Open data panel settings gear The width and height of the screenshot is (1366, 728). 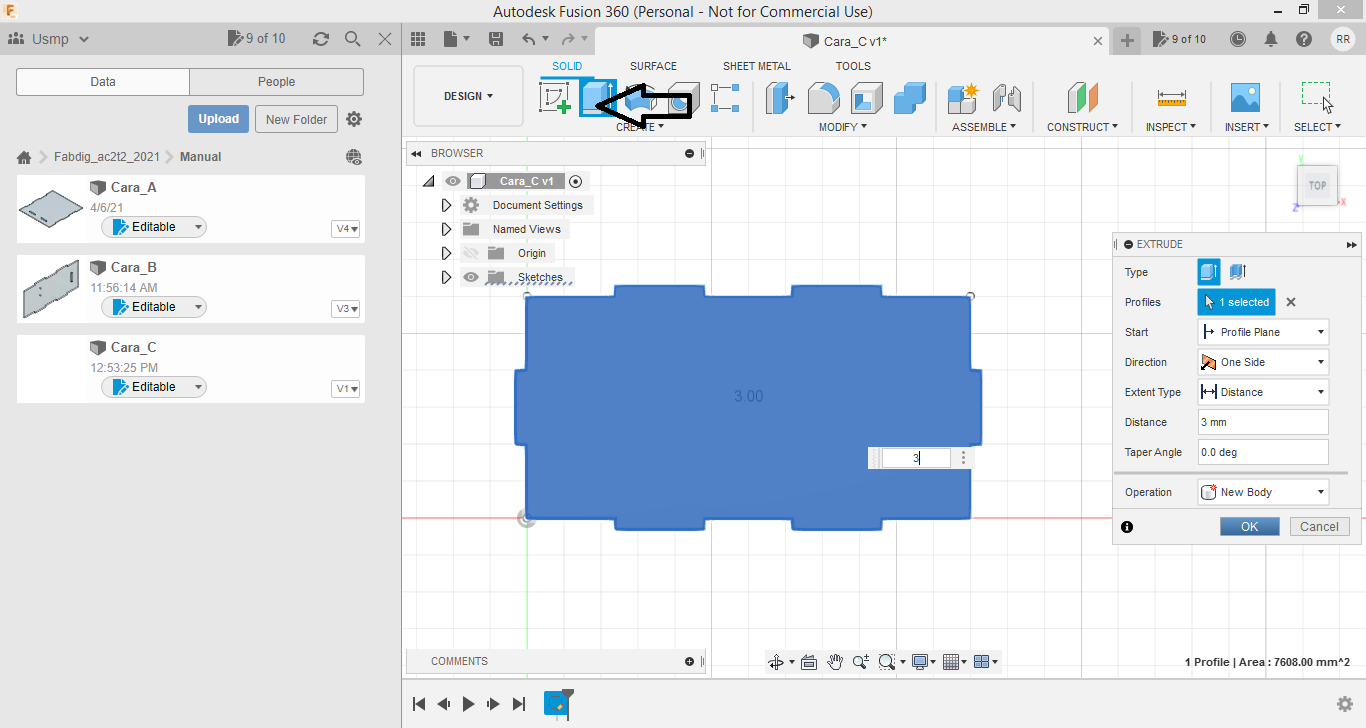coord(354,119)
